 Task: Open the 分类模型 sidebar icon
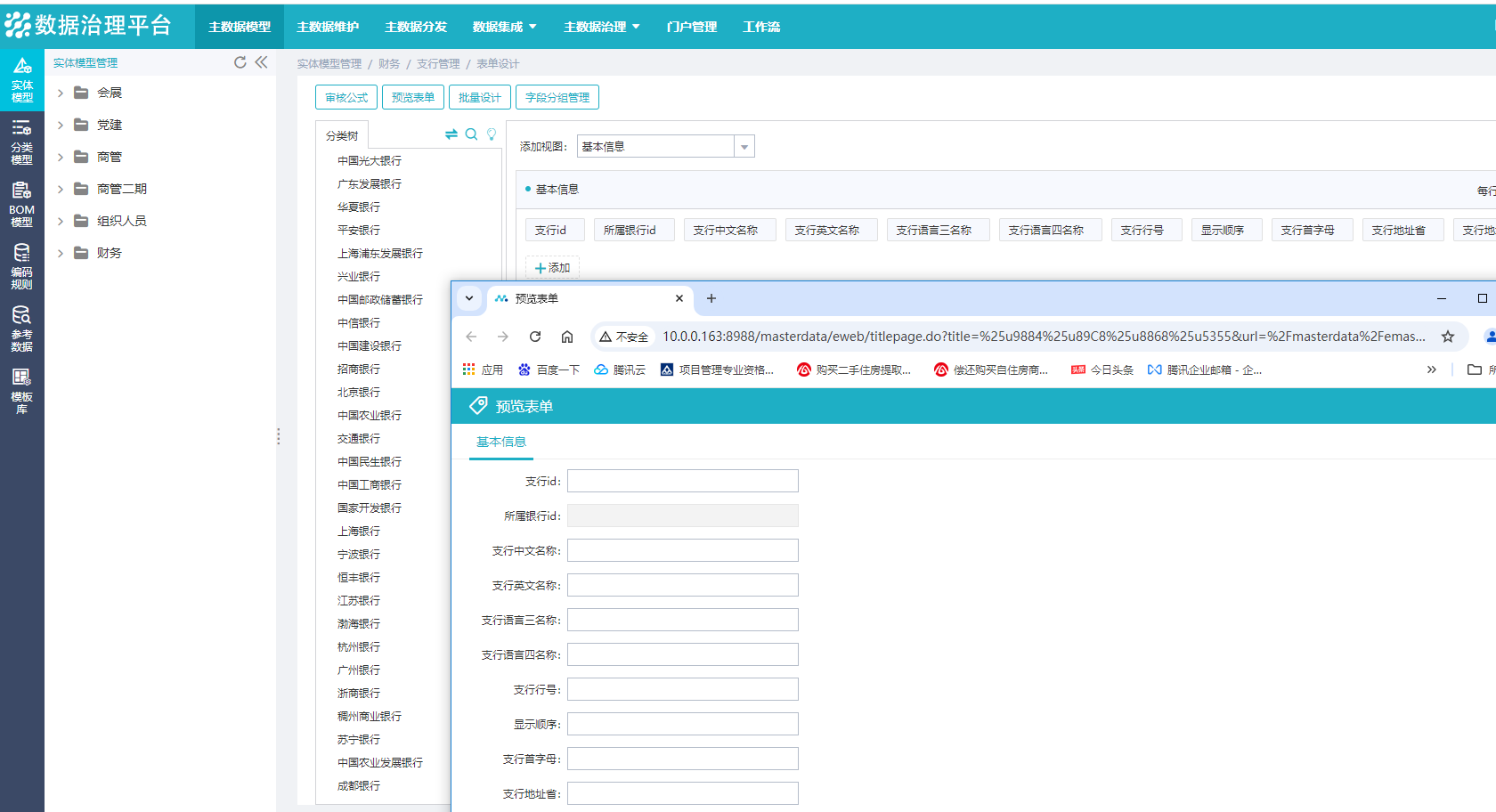point(21,142)
